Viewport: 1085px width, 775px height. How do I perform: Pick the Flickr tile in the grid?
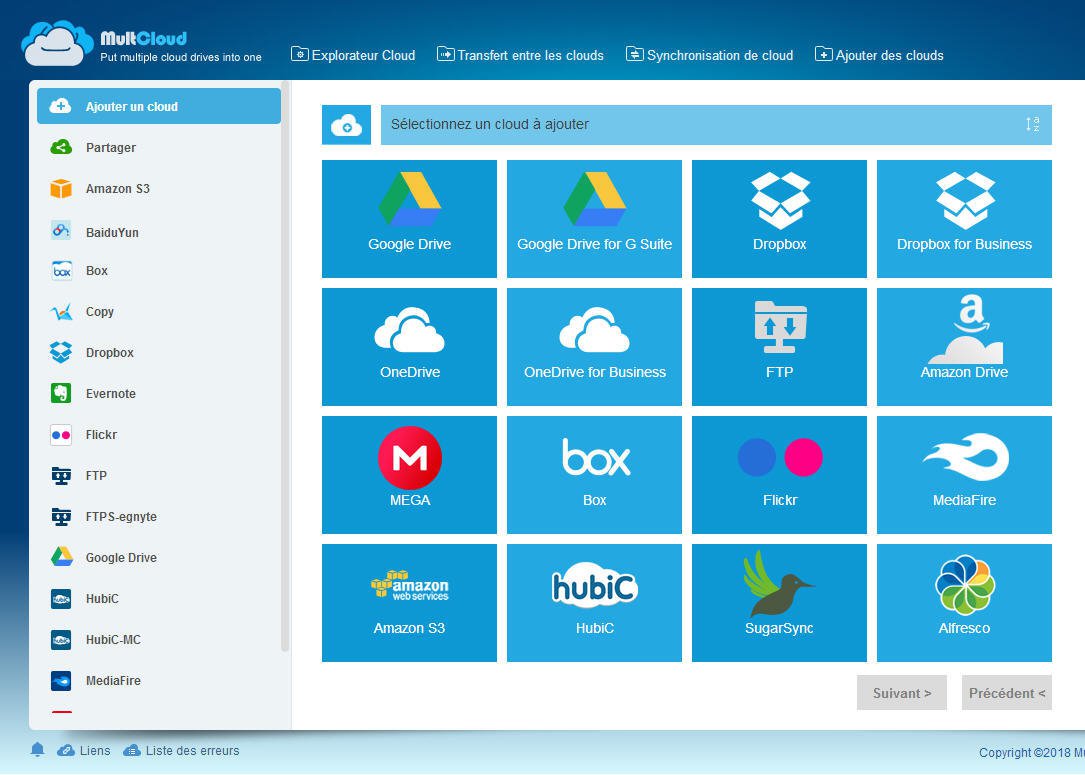click(779, 475)
